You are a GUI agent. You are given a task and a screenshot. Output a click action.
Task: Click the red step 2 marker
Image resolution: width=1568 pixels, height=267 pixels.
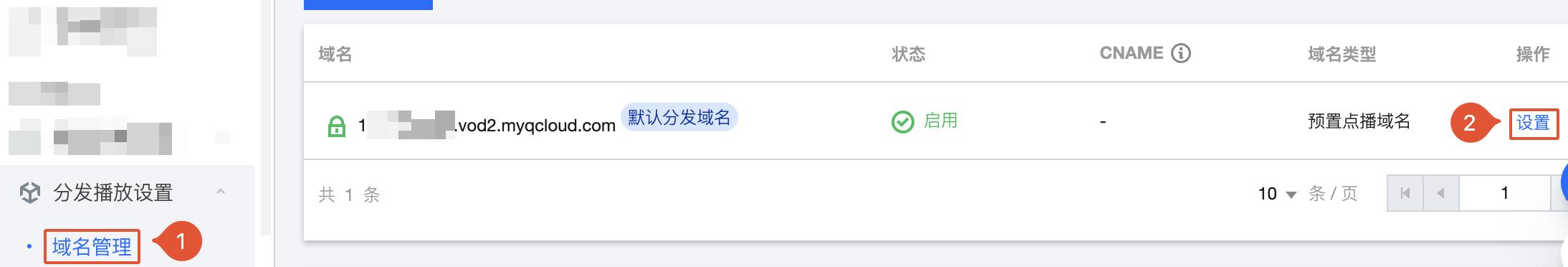(x=1473, y=123)
